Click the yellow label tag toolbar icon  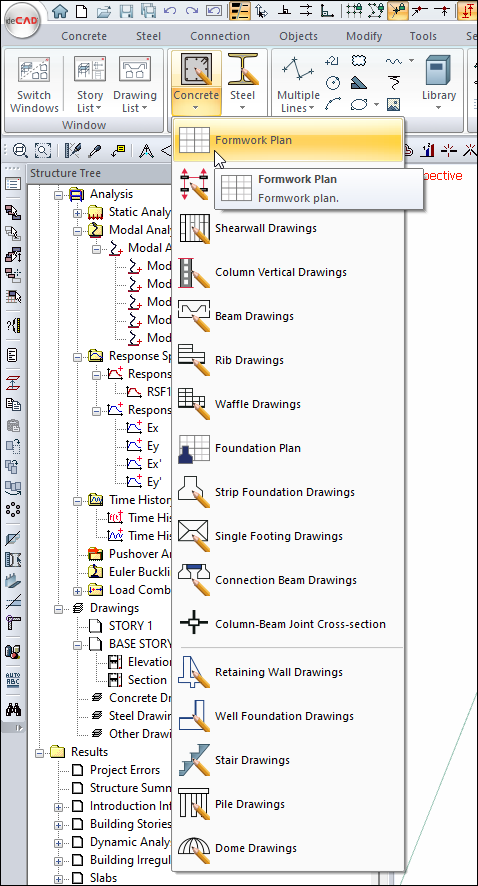pos(119,150)
